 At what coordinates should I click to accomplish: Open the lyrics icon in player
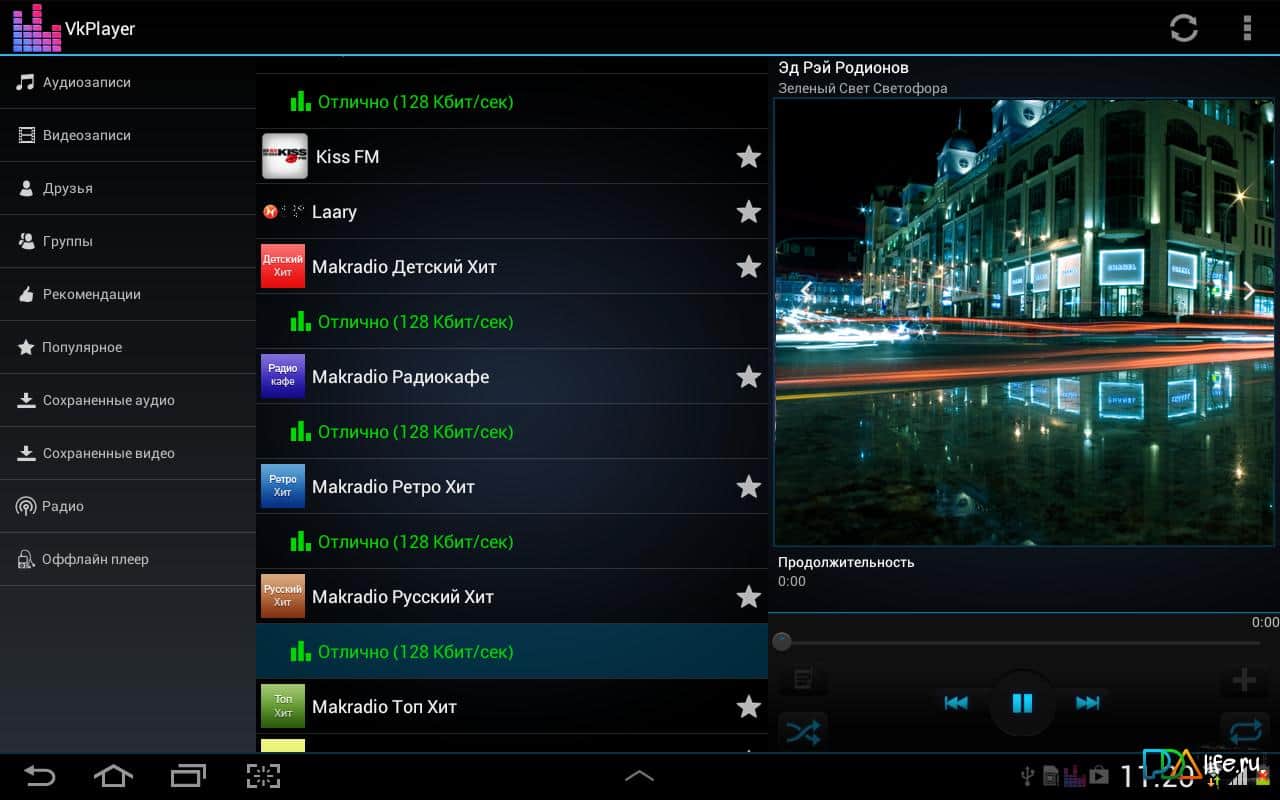coord(802,681)
